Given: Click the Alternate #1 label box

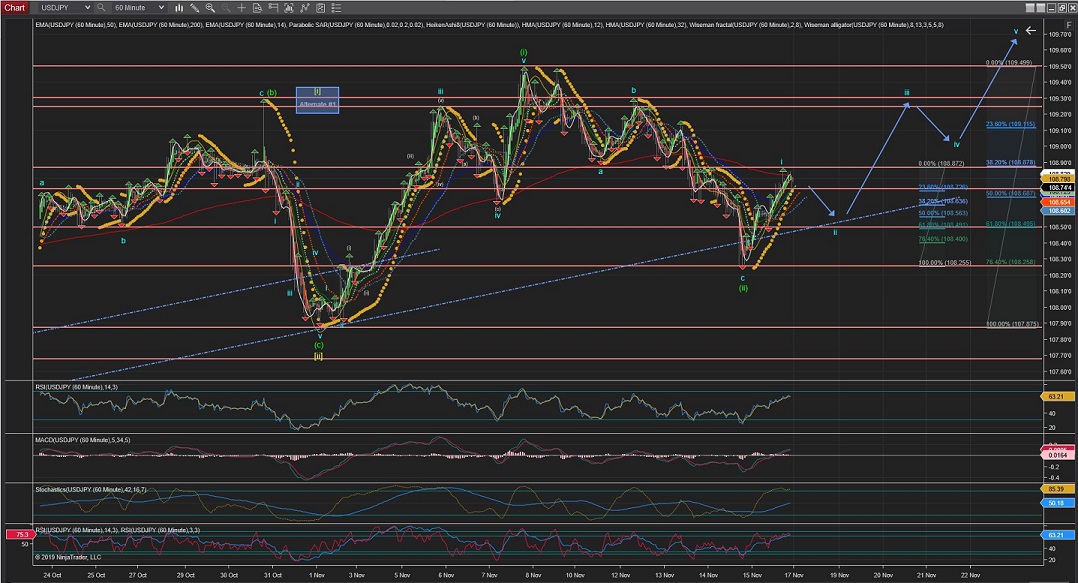Looking at the screenshot, I should tap(318, 104).
